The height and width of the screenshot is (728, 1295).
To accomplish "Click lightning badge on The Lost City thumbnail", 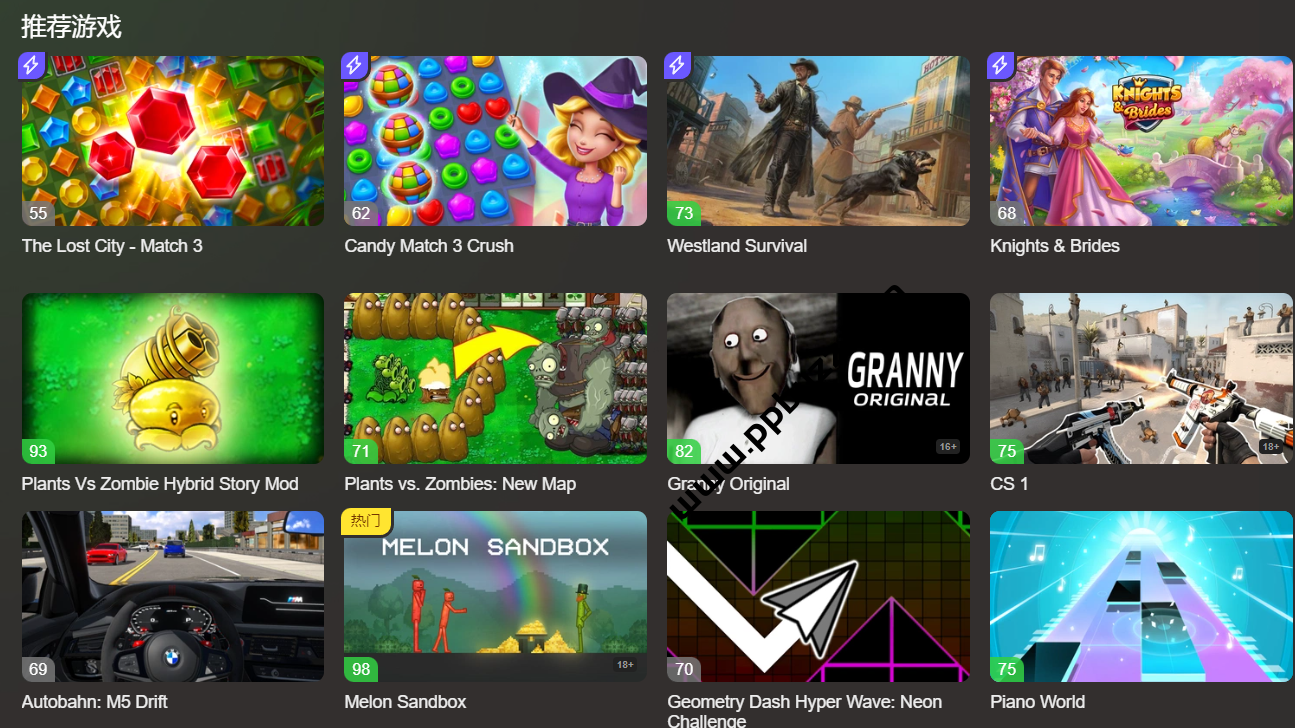I will [x=32, y=66].
